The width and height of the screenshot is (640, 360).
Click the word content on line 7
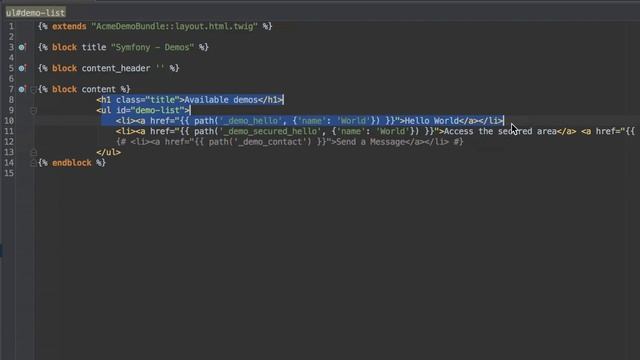pos(98,89)
